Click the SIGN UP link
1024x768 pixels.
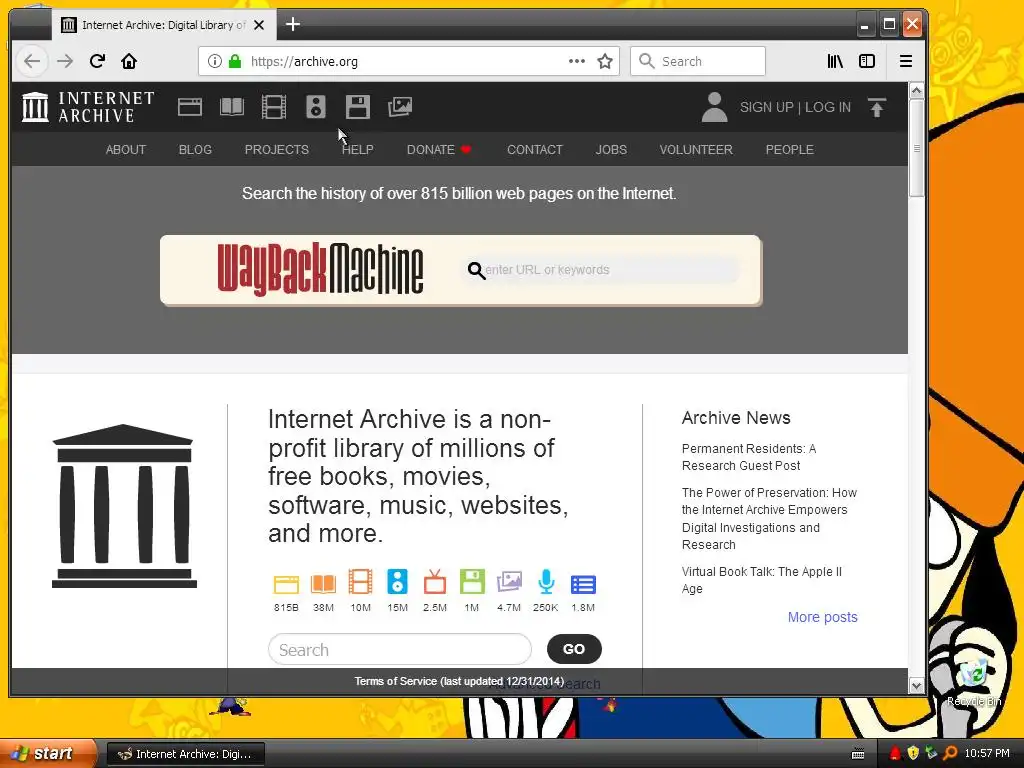pyautogui.click(x=767, y=107)
